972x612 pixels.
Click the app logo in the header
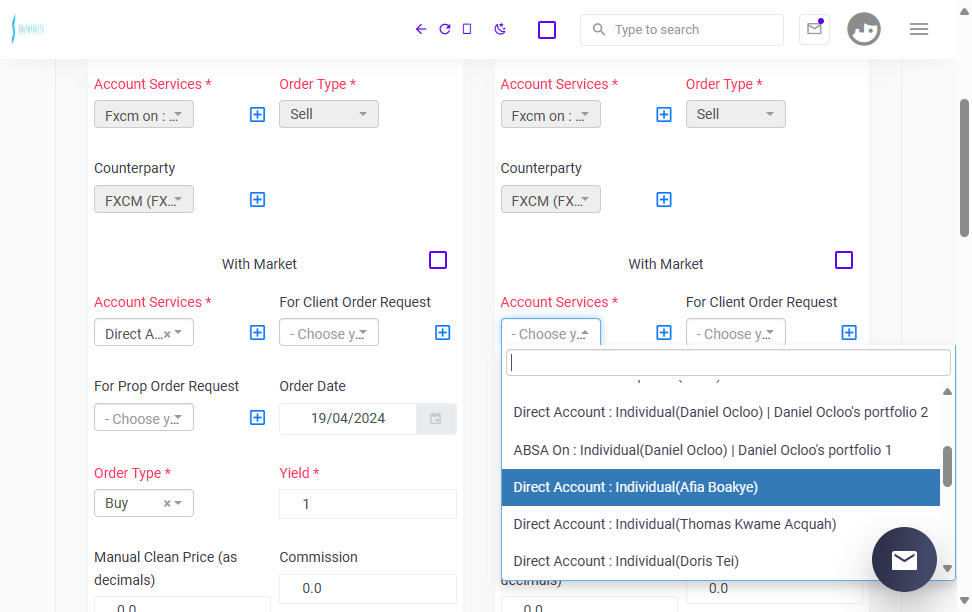tap(28, 29)
